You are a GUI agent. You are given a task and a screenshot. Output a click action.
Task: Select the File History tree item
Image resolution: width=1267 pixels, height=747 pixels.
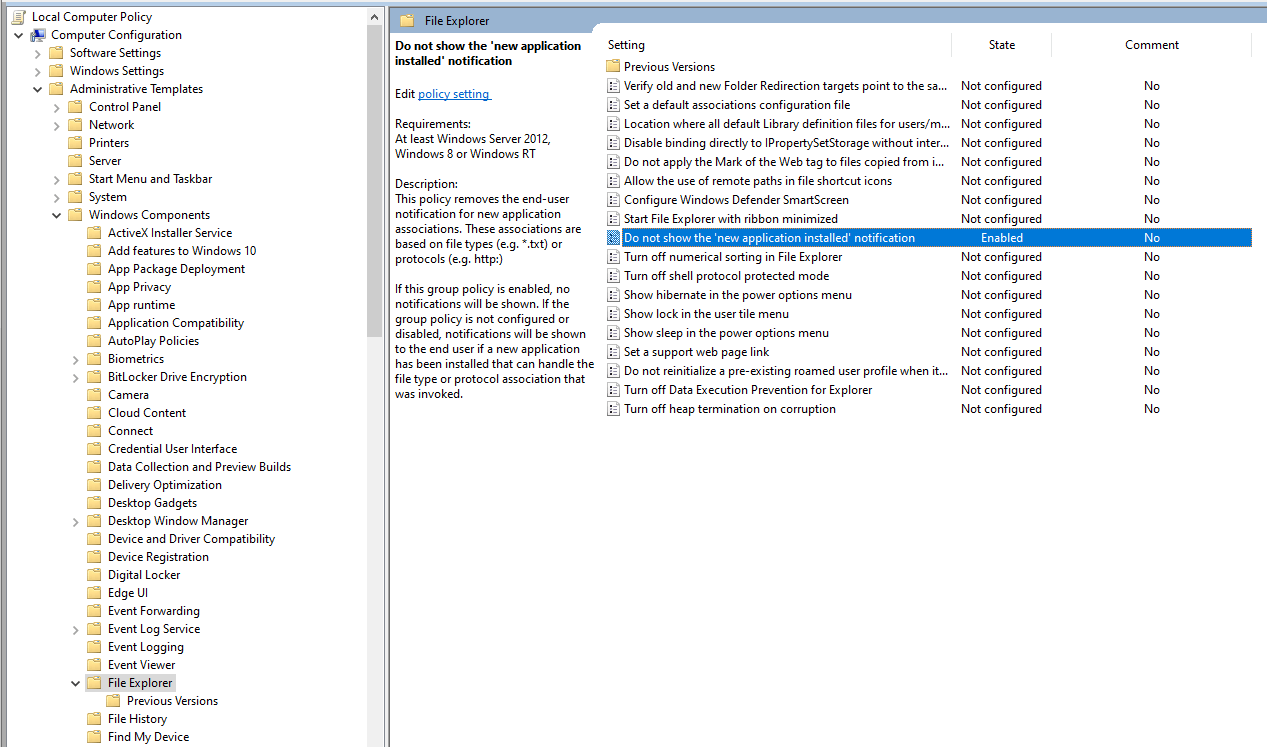(137, 719)
